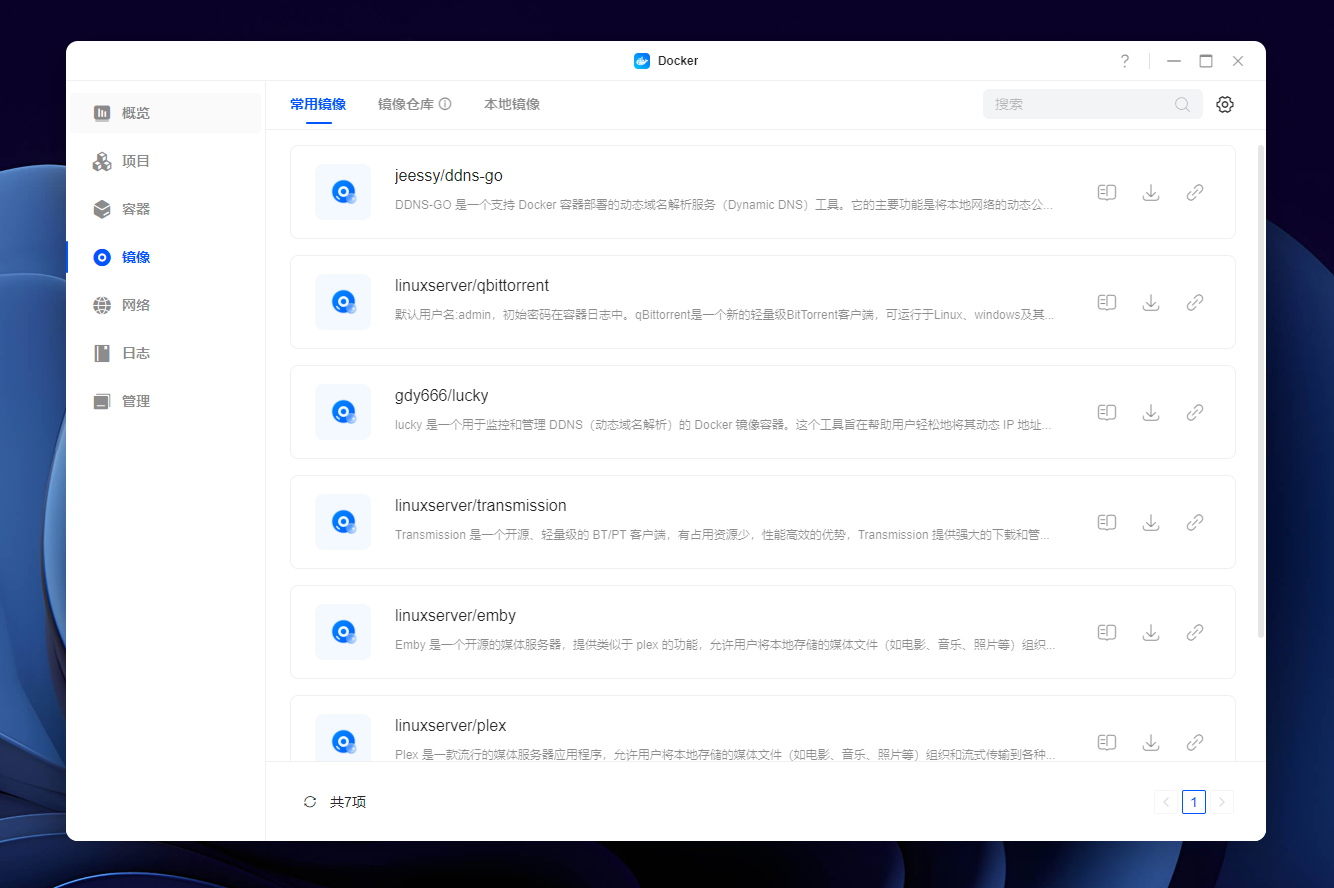Click link icon for linuxserver/plex
The image size is (1334, 888).
[1195, 742]
